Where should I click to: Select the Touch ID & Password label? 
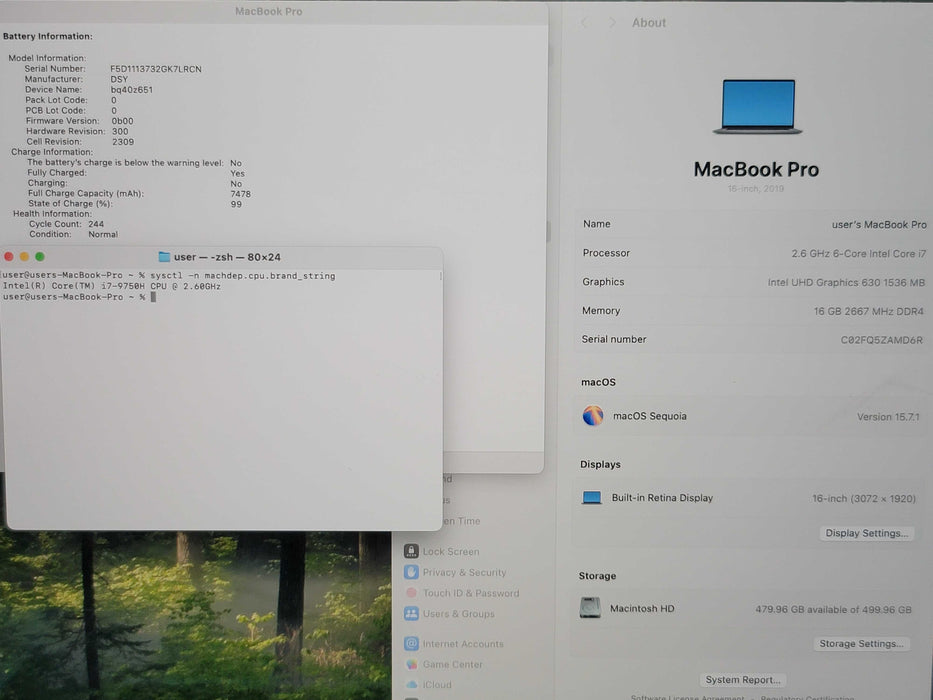click(x=471, y=593)
